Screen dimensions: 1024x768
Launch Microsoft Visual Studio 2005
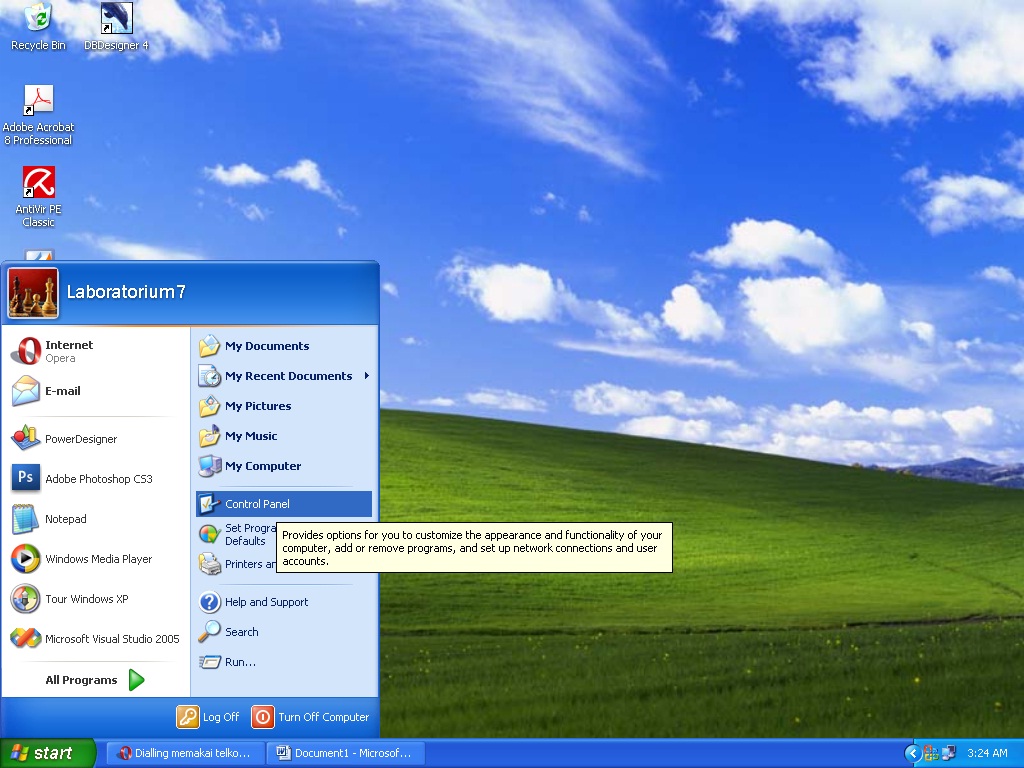pyautogui.click(x=95, y=639)
